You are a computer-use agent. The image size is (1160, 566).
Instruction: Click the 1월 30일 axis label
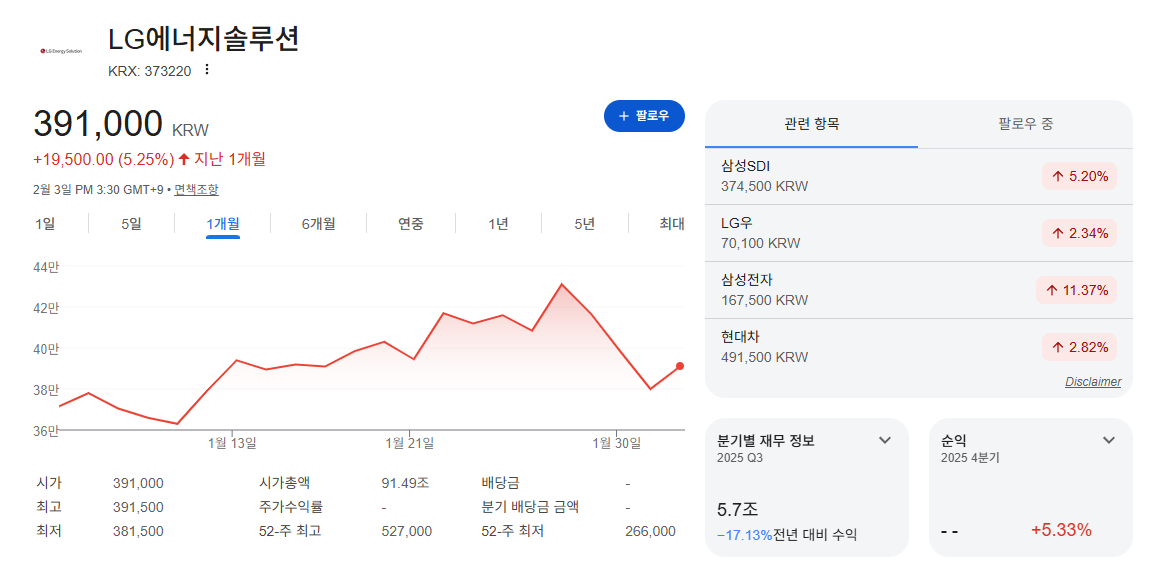(x=616, y=443)
